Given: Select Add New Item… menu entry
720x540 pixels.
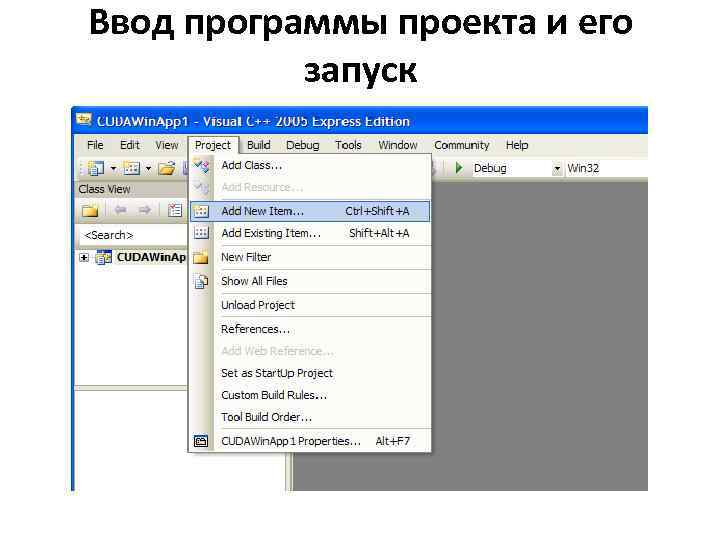Looking at the screenshot, I should point(310,211).
